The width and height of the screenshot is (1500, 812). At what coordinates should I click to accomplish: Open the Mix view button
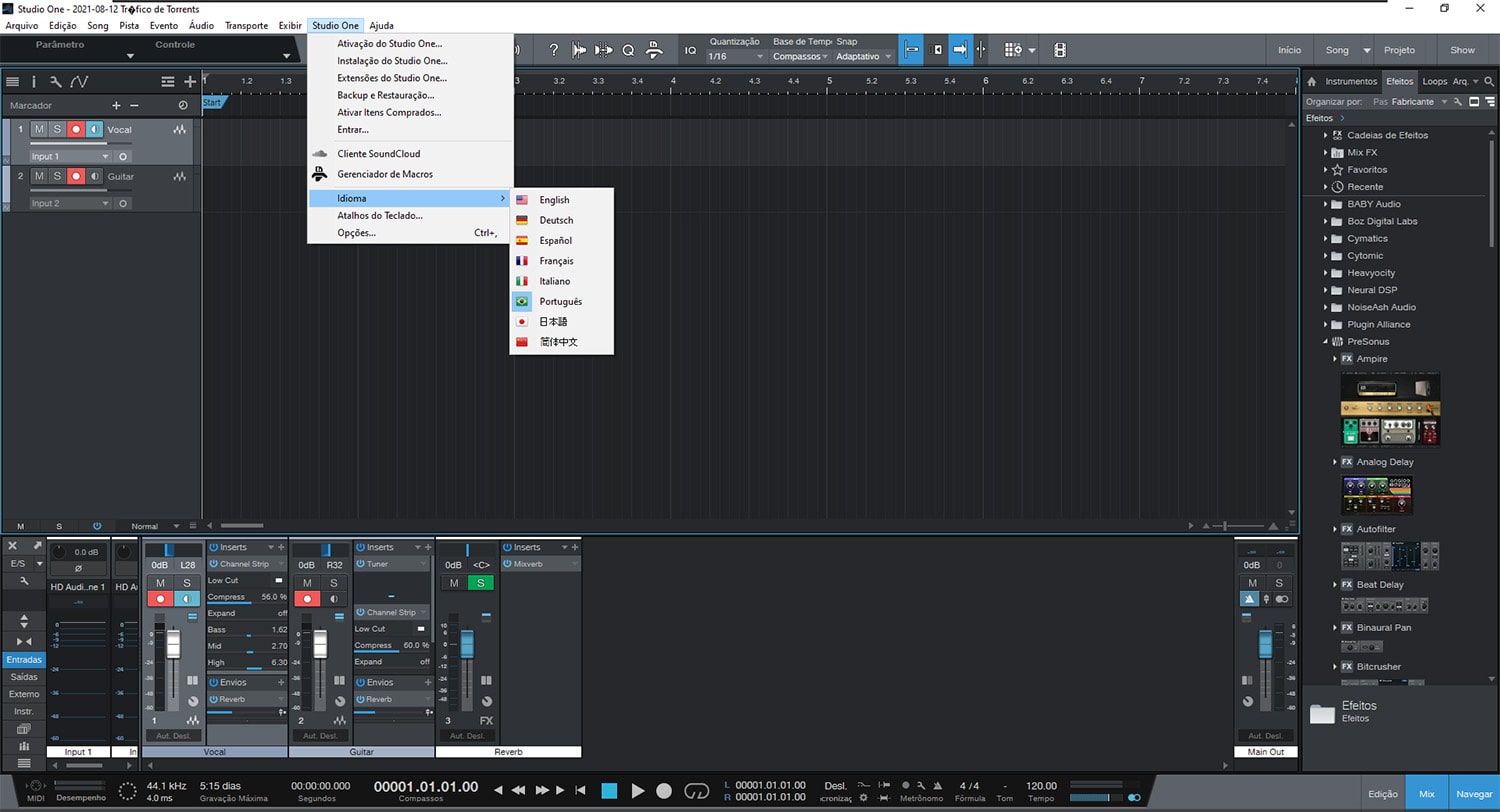(1427, 793)
